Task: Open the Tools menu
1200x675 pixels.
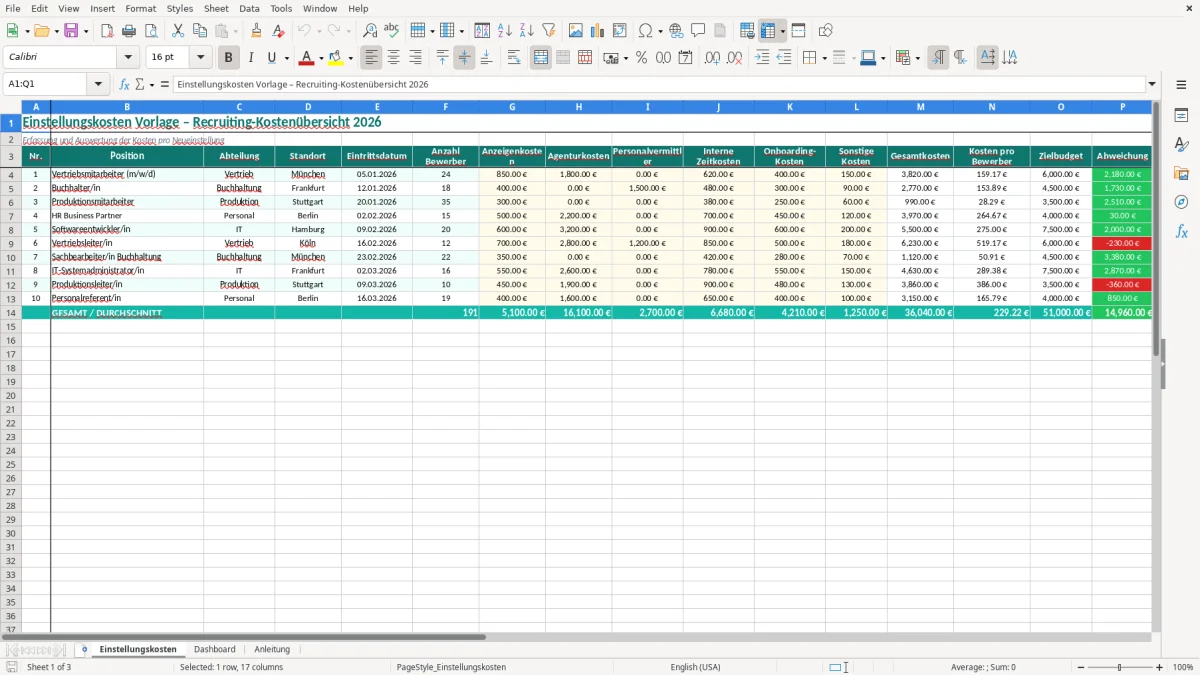Action: point(281,8)
